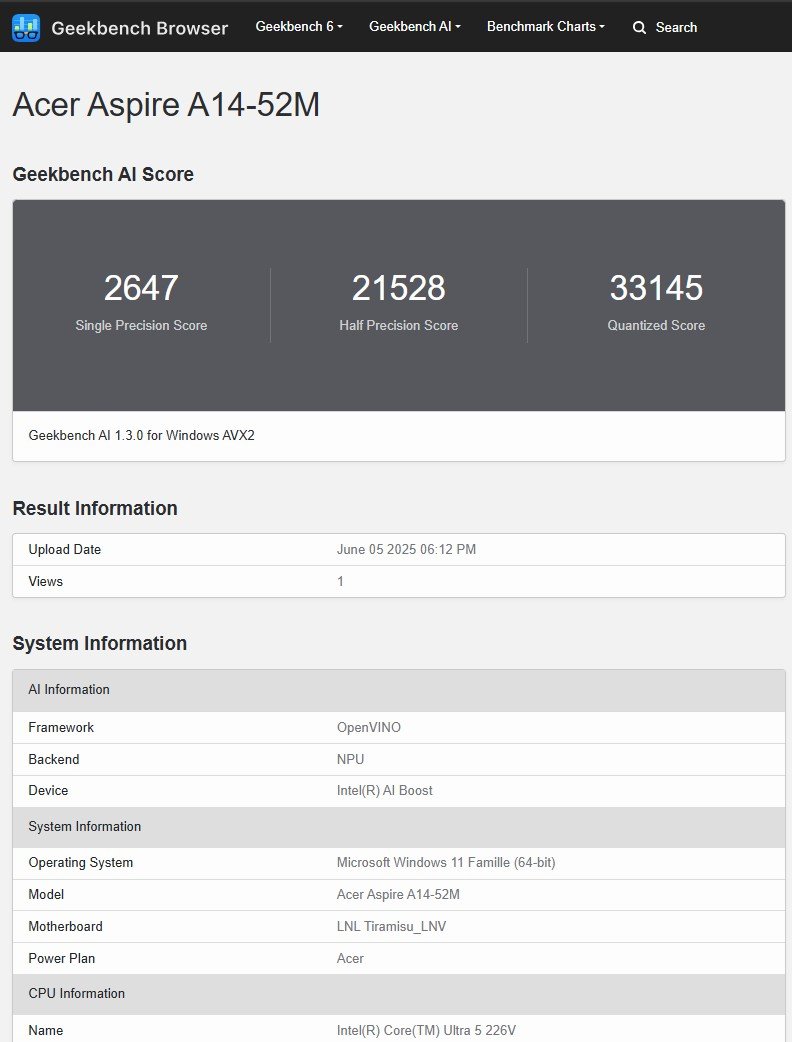Click the Device row label
792x1042 pixels.
[x=48, y=791]
